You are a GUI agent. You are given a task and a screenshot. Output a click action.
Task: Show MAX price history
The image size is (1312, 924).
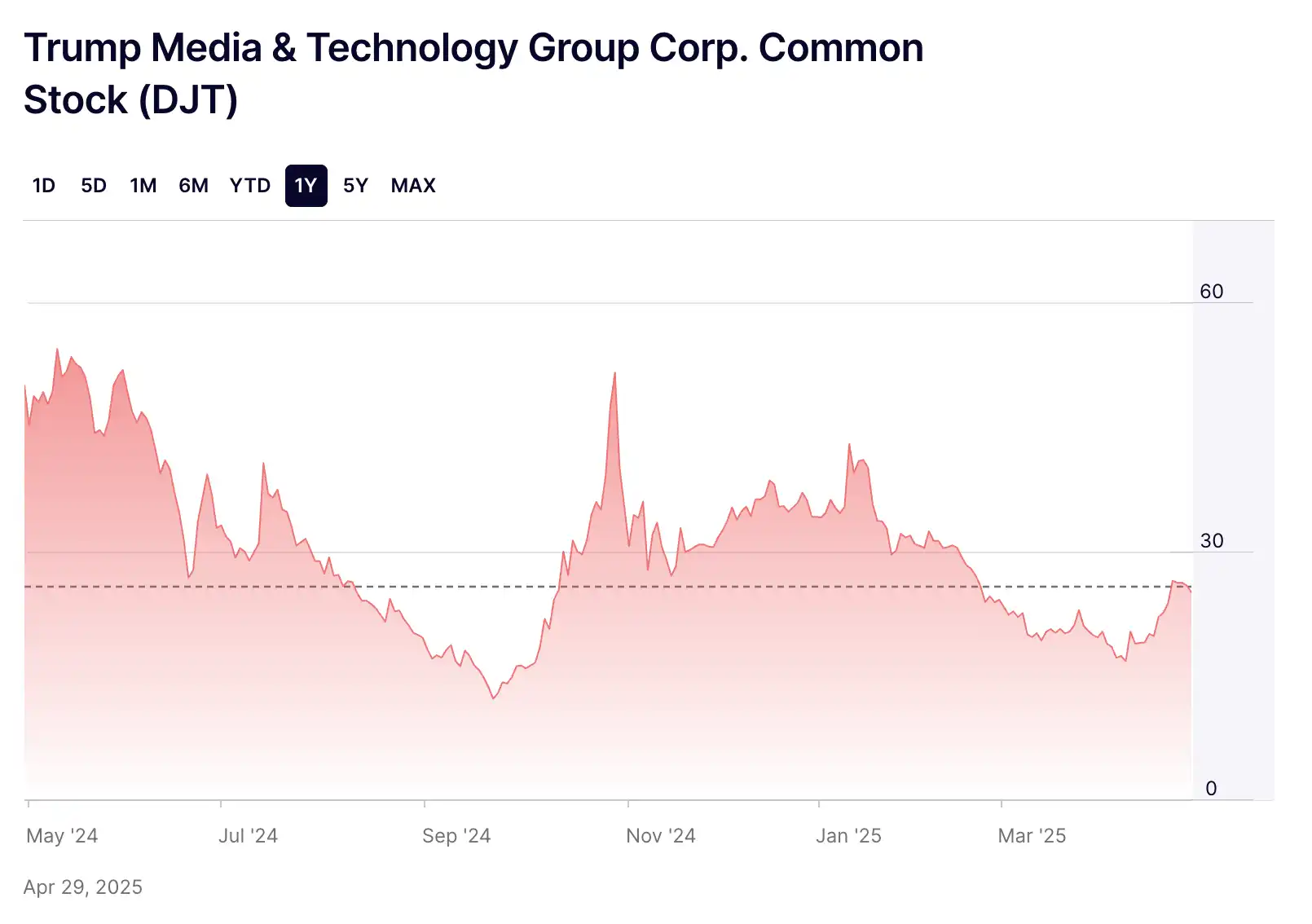point(413,186)
